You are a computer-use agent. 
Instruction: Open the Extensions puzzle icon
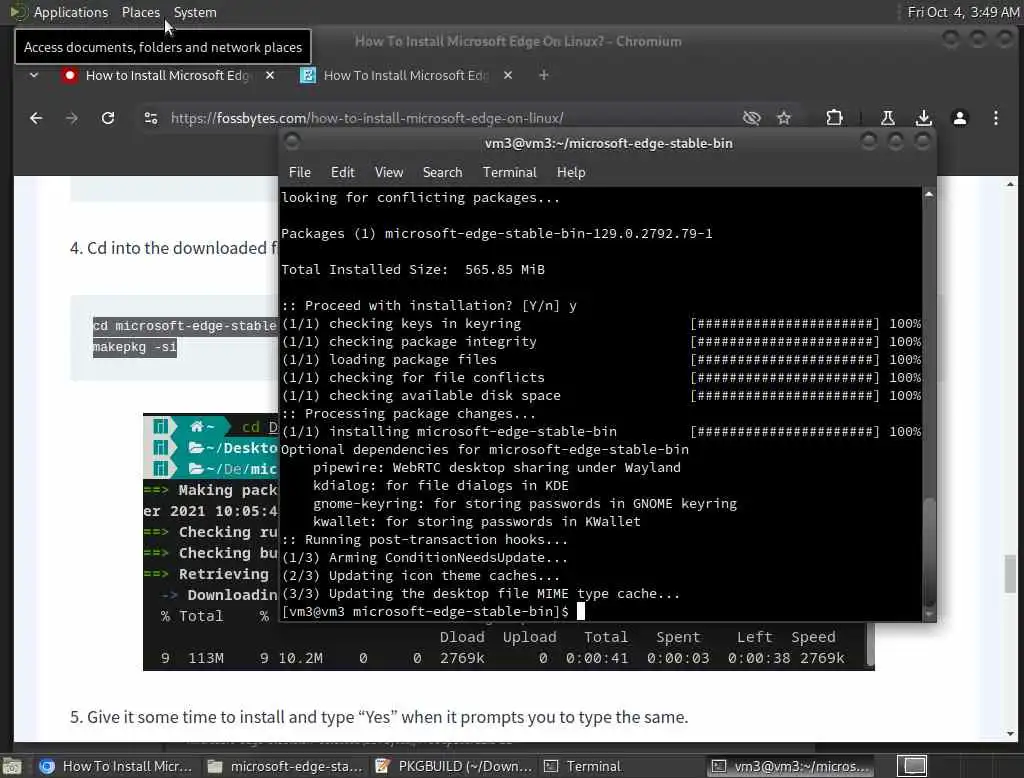(834, 118)
